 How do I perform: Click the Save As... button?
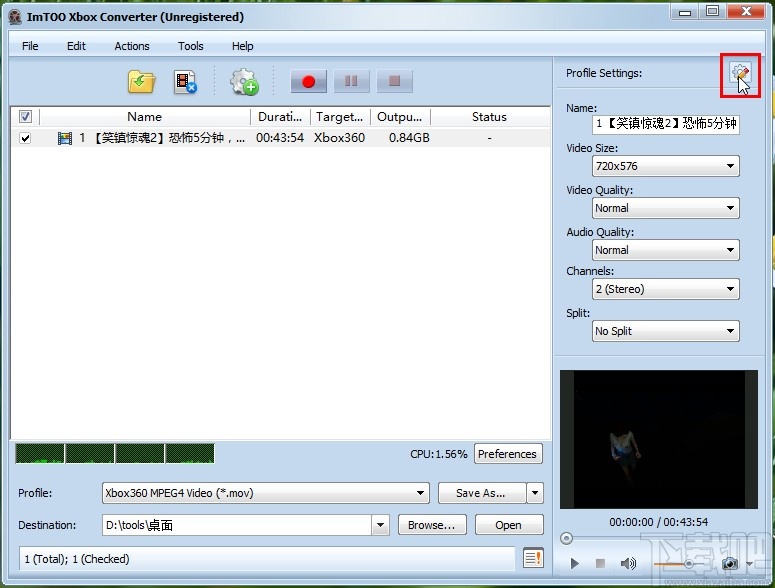[482, 493]
